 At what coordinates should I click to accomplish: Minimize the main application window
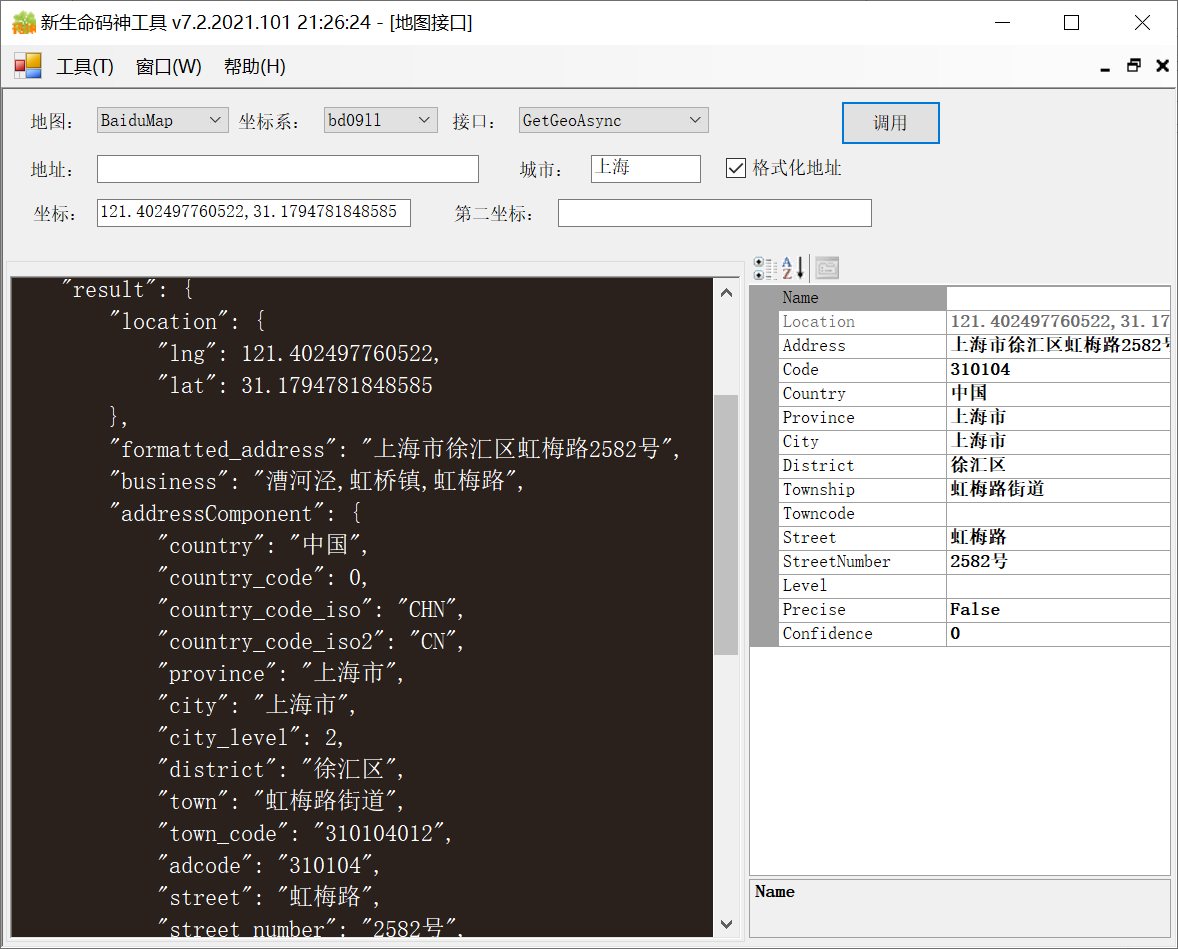tap(1002, 23)
